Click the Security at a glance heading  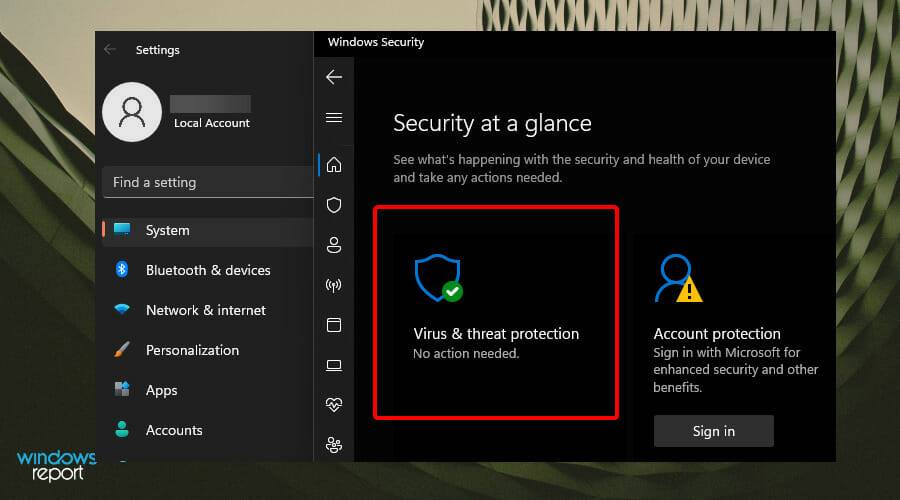pos(492,123)
